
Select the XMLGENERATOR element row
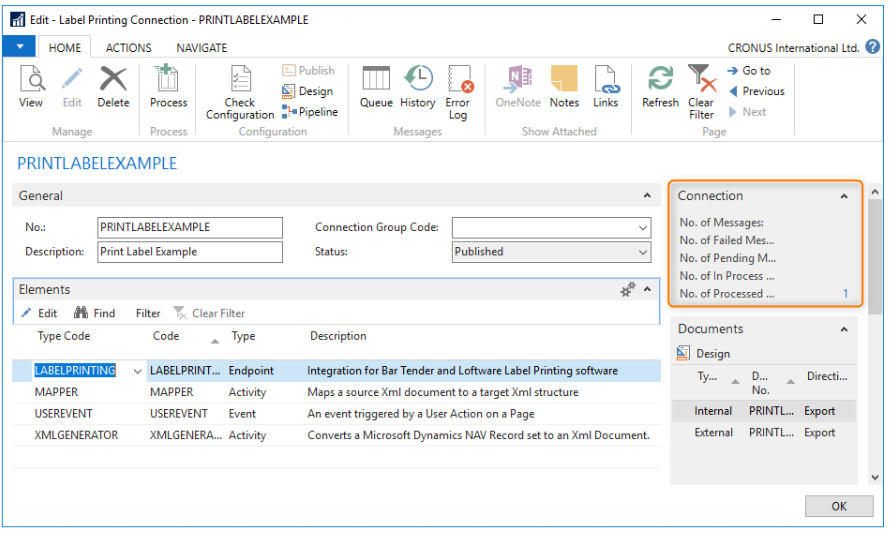pyautogui.click(x=336, y=435)
